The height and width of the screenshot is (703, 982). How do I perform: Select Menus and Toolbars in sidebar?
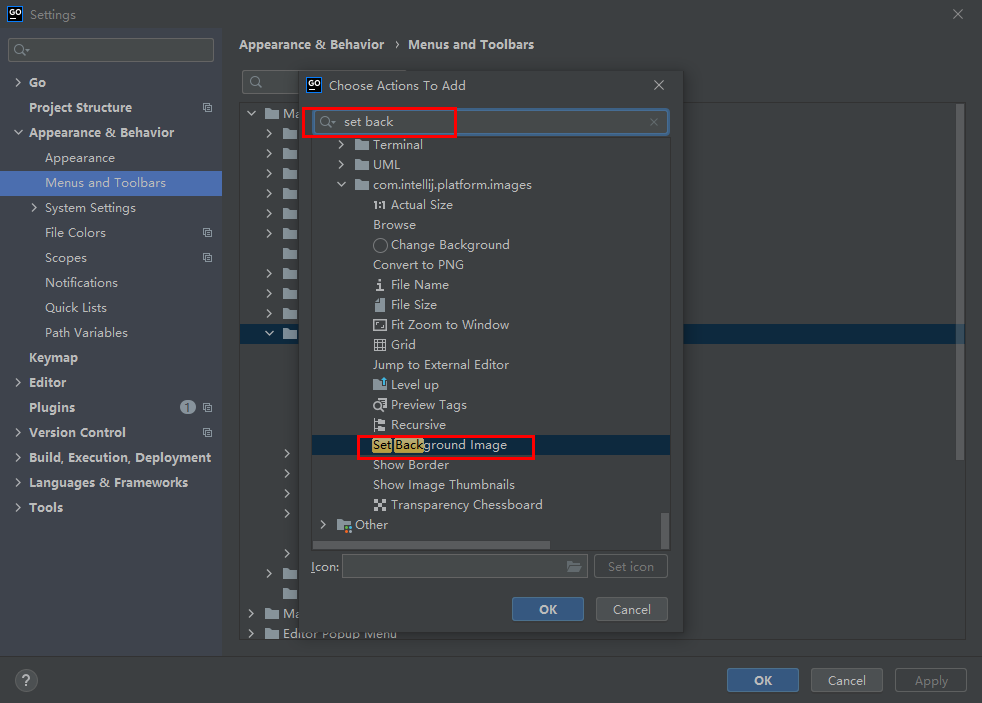tap(111, 183)
